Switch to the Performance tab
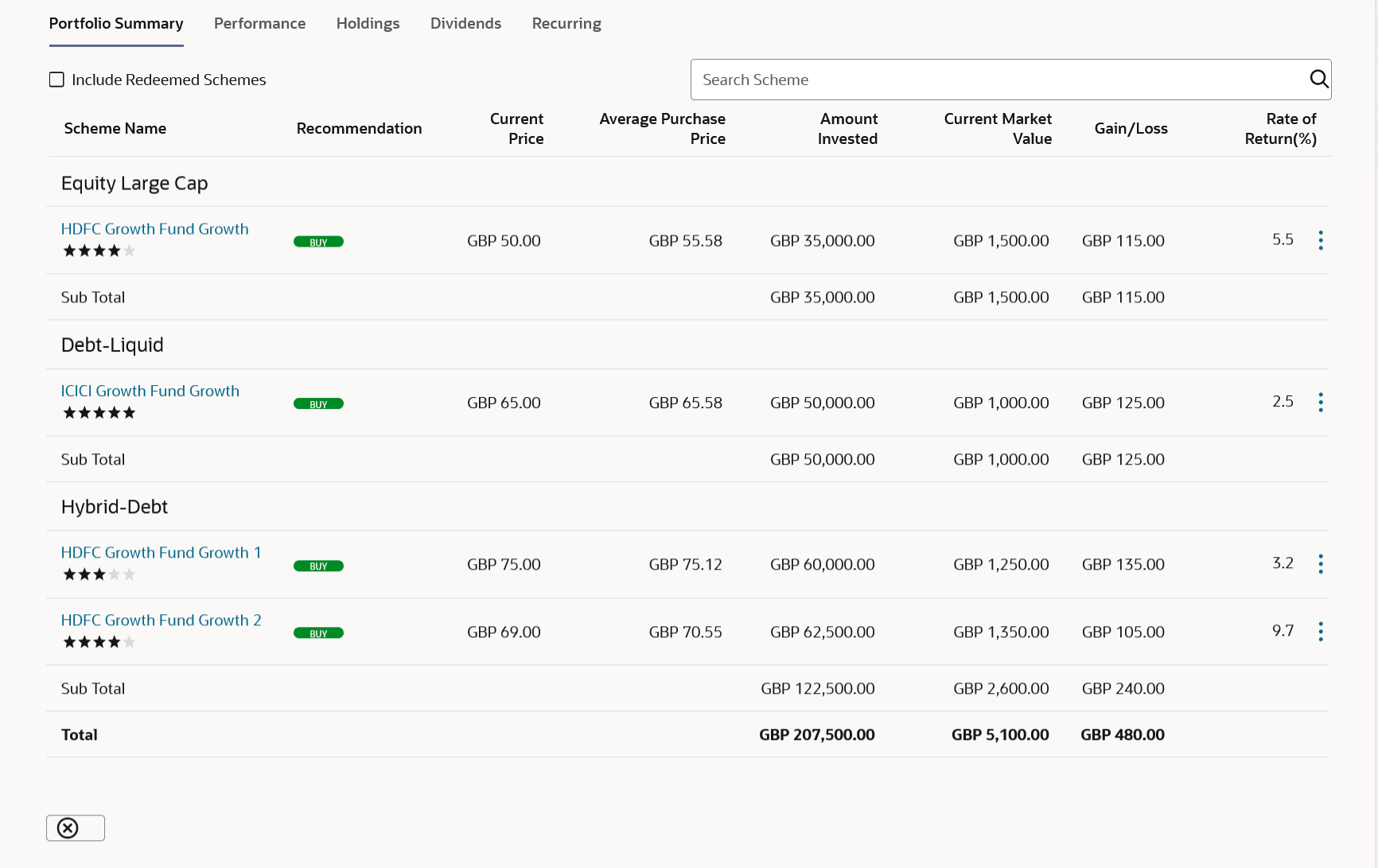This screenshot has height=868, width=1378. click(259, 24)
